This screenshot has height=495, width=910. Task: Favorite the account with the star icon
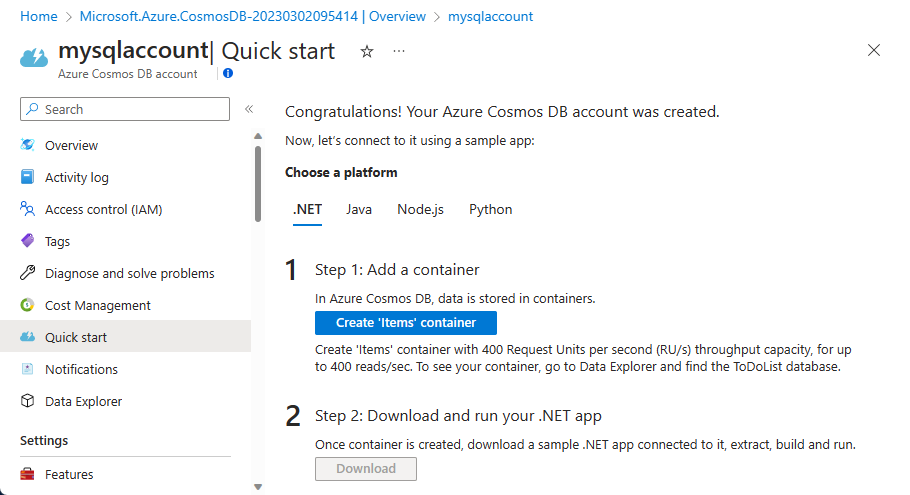click(367, 51)
